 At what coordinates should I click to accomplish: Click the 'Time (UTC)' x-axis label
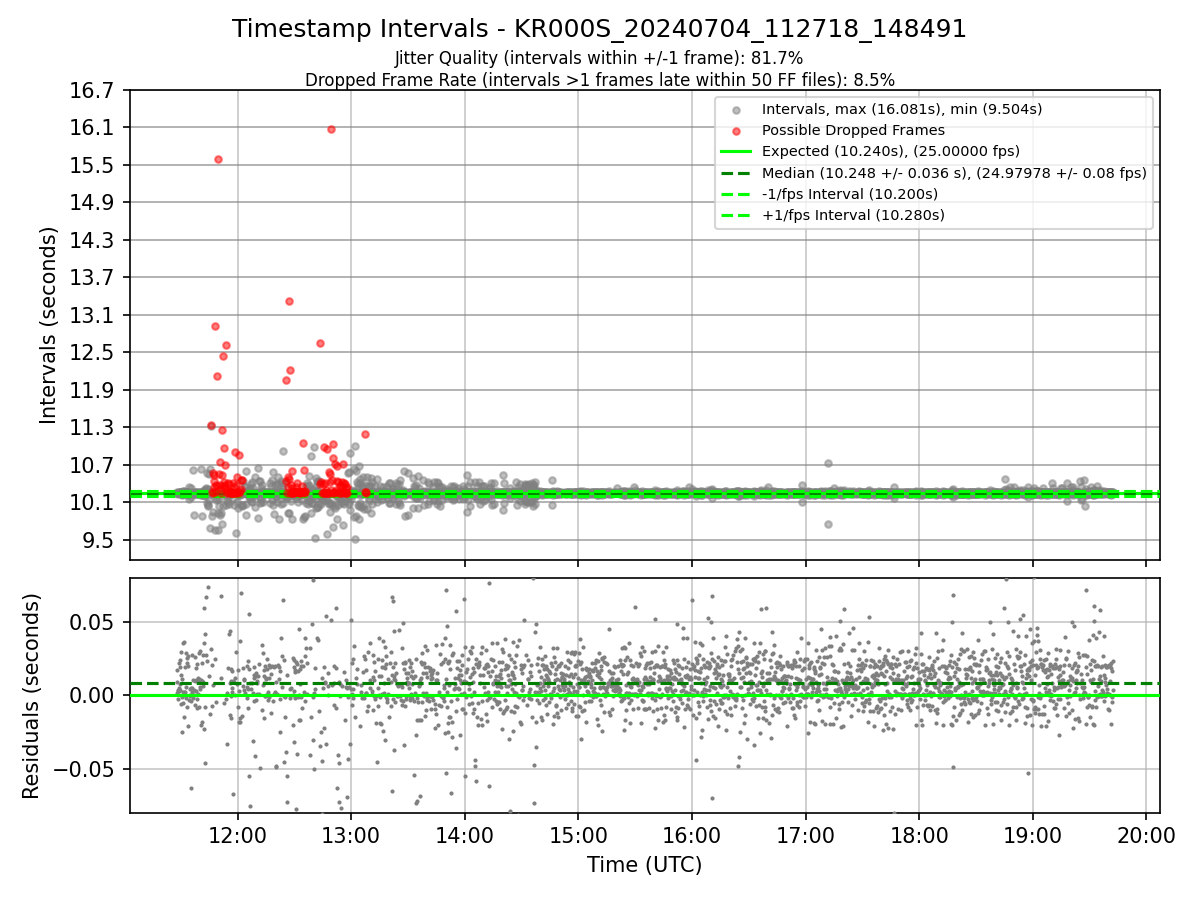click(644, 864)
